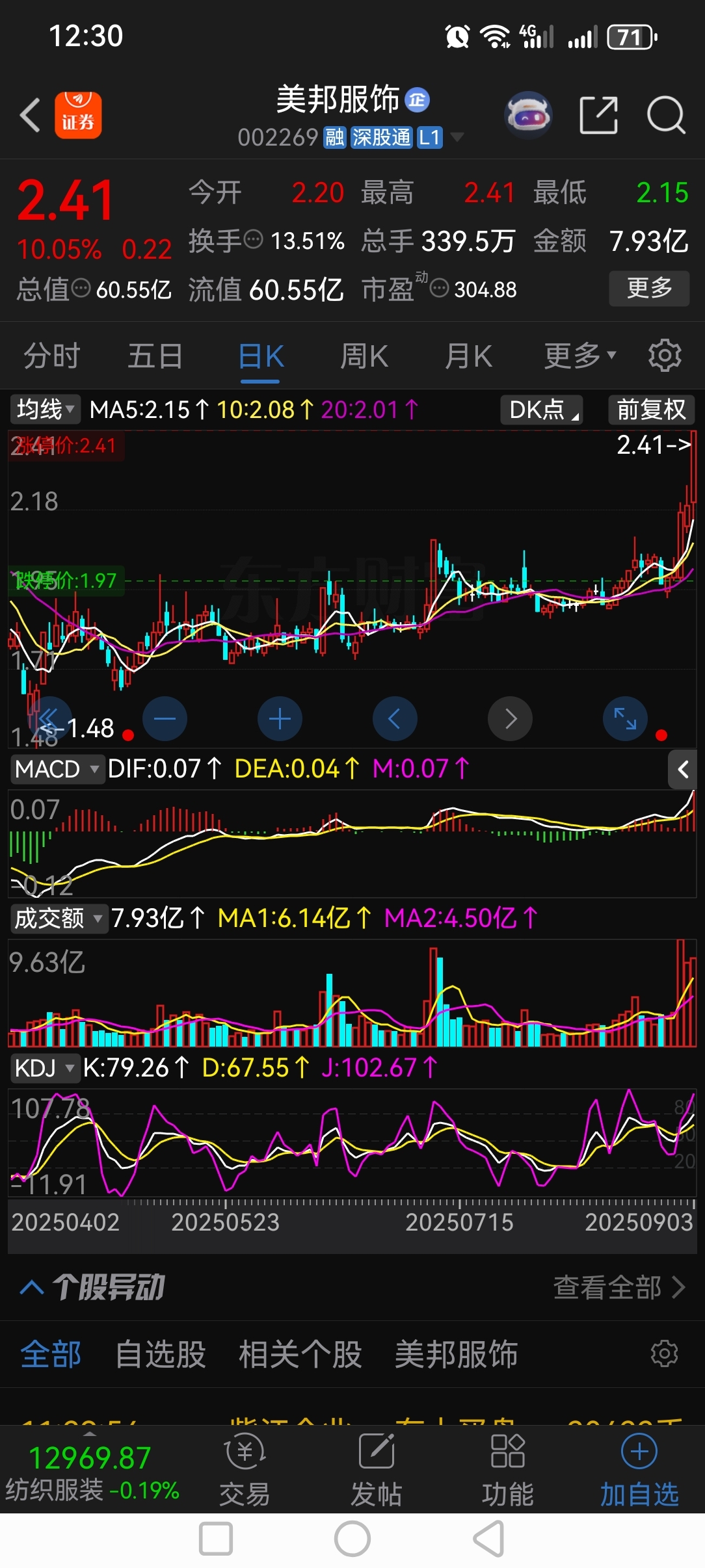The width and height of the screenshot is (705, 1568).
Task: Tap the info icon beside 总值
Action: point(81,288)
